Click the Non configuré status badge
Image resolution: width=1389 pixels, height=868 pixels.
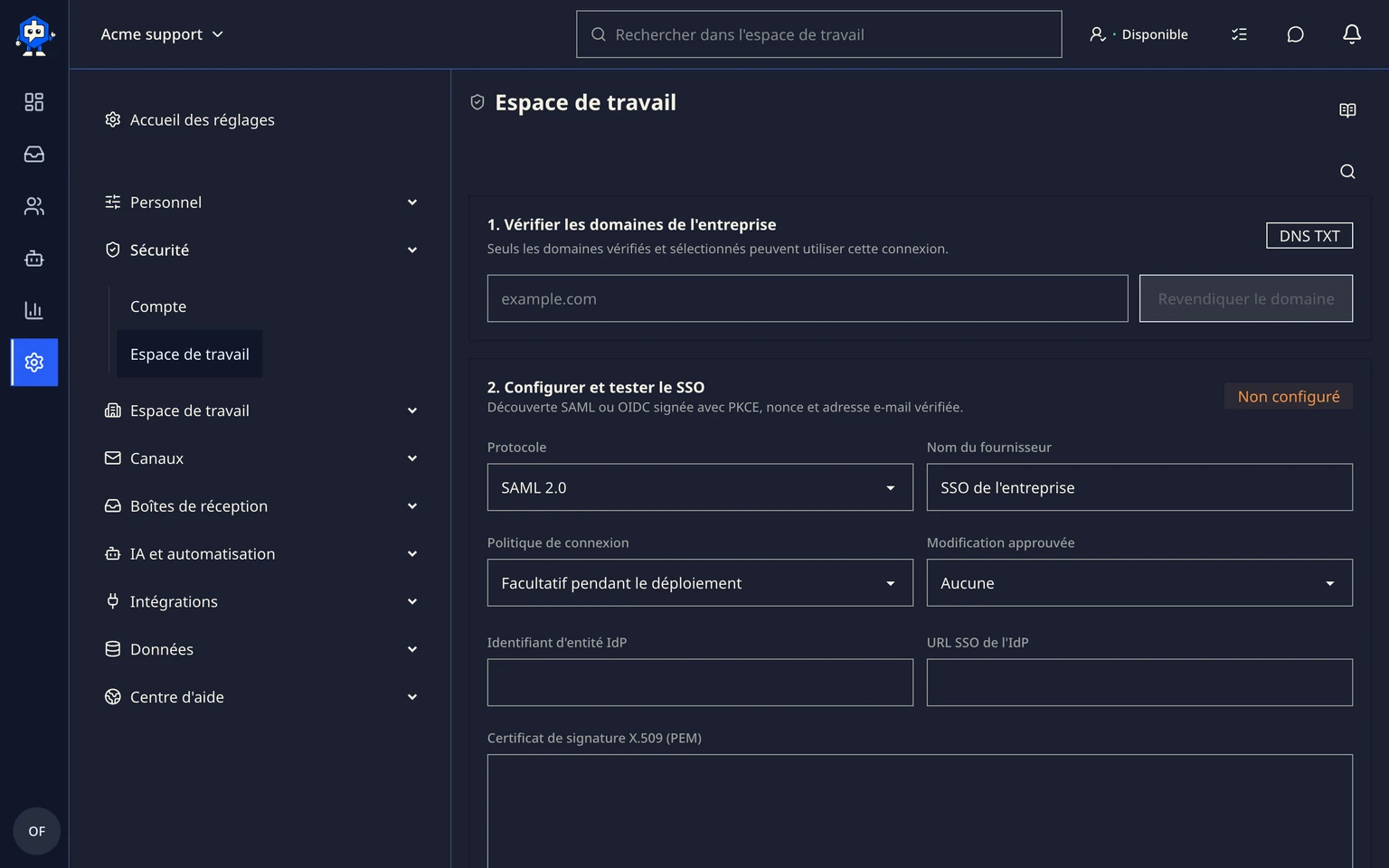(1289, 396)
